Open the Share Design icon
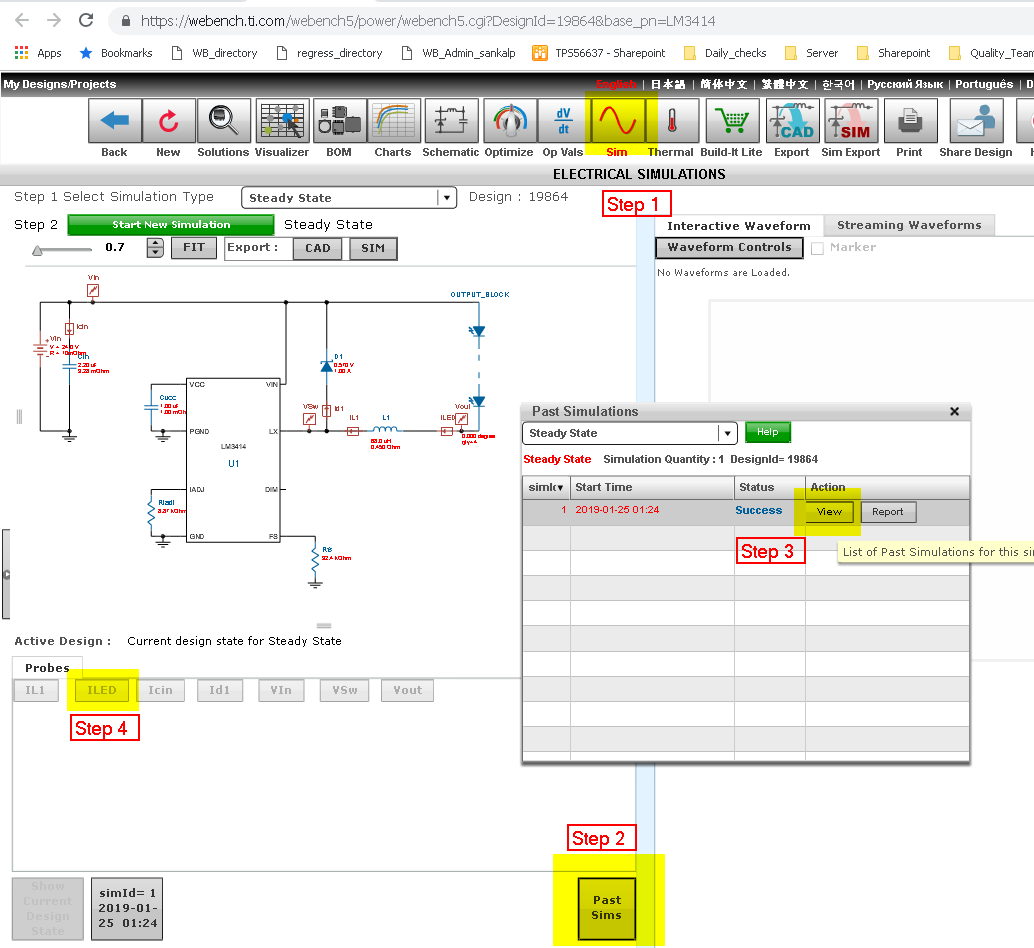This screenshot has height=948, width=1034. (x=977, y=121)
